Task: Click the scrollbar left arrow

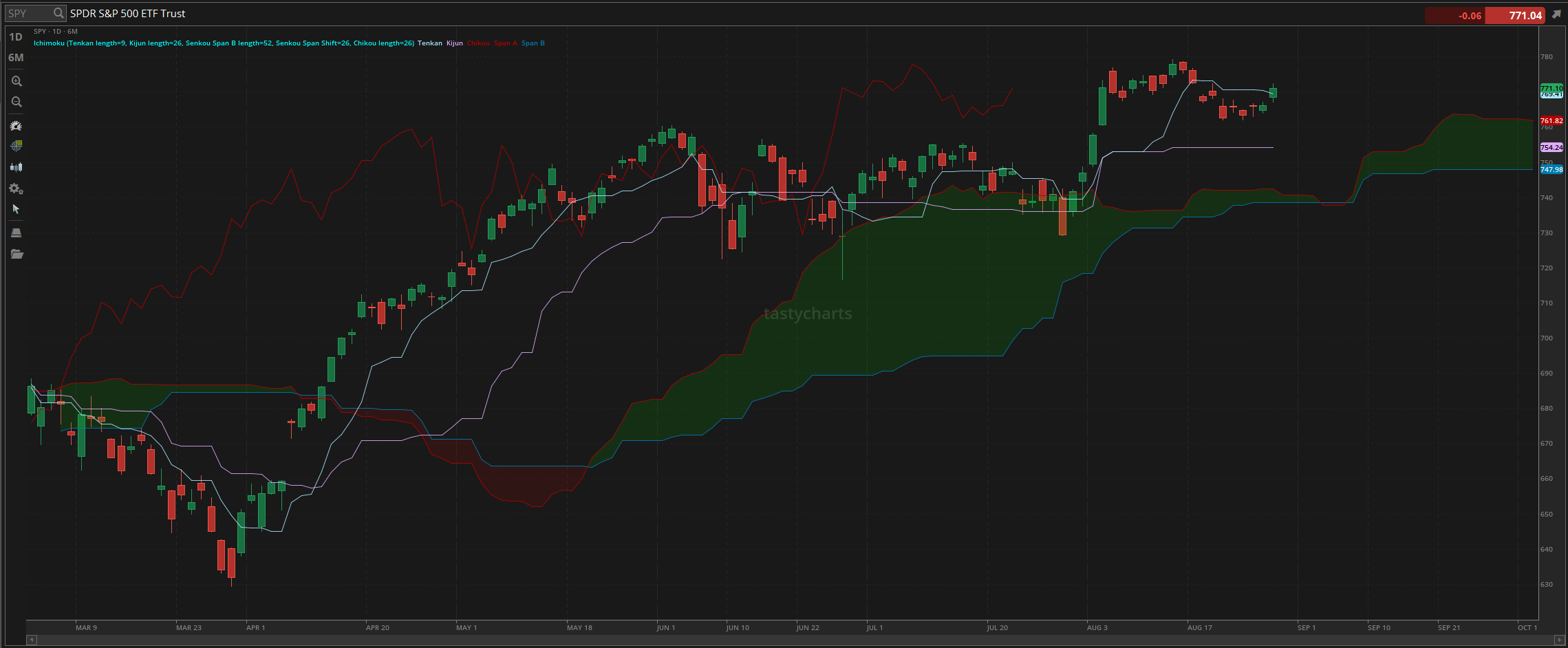Action: 32,640
